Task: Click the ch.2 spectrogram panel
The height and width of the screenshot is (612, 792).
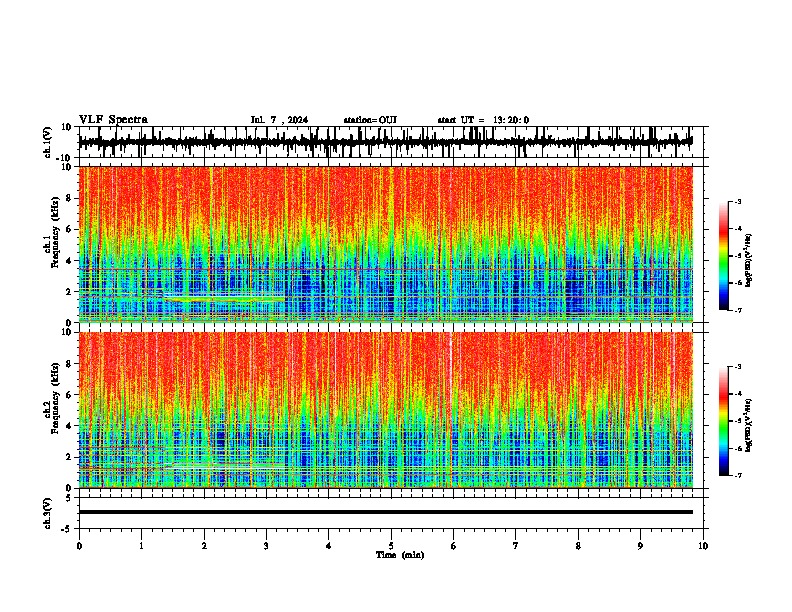Action: coord(385,410)
